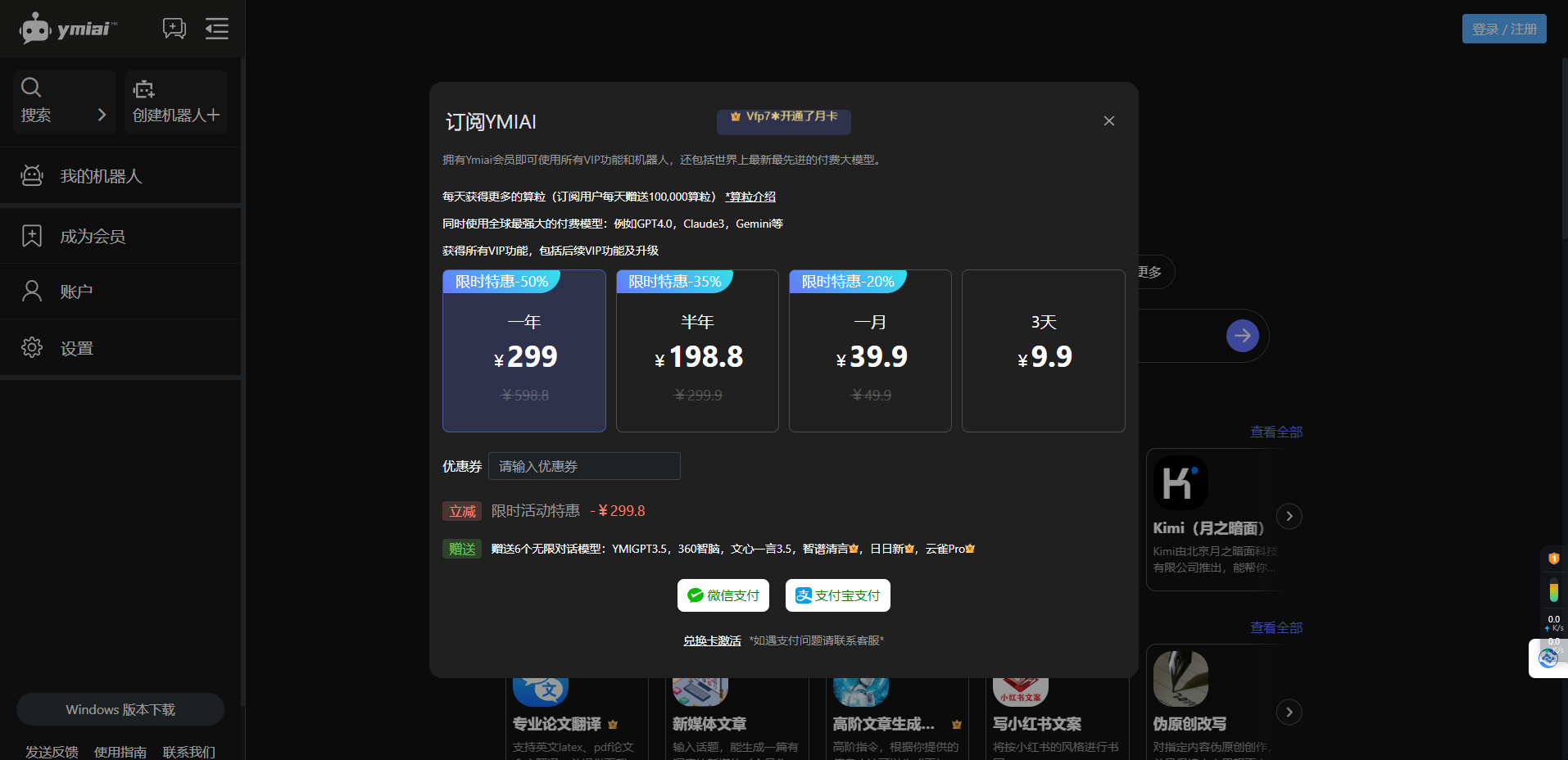Open the feedback chat icon in top bar
This screenshot has width=1568, height=760.
[x=174, y=28]
